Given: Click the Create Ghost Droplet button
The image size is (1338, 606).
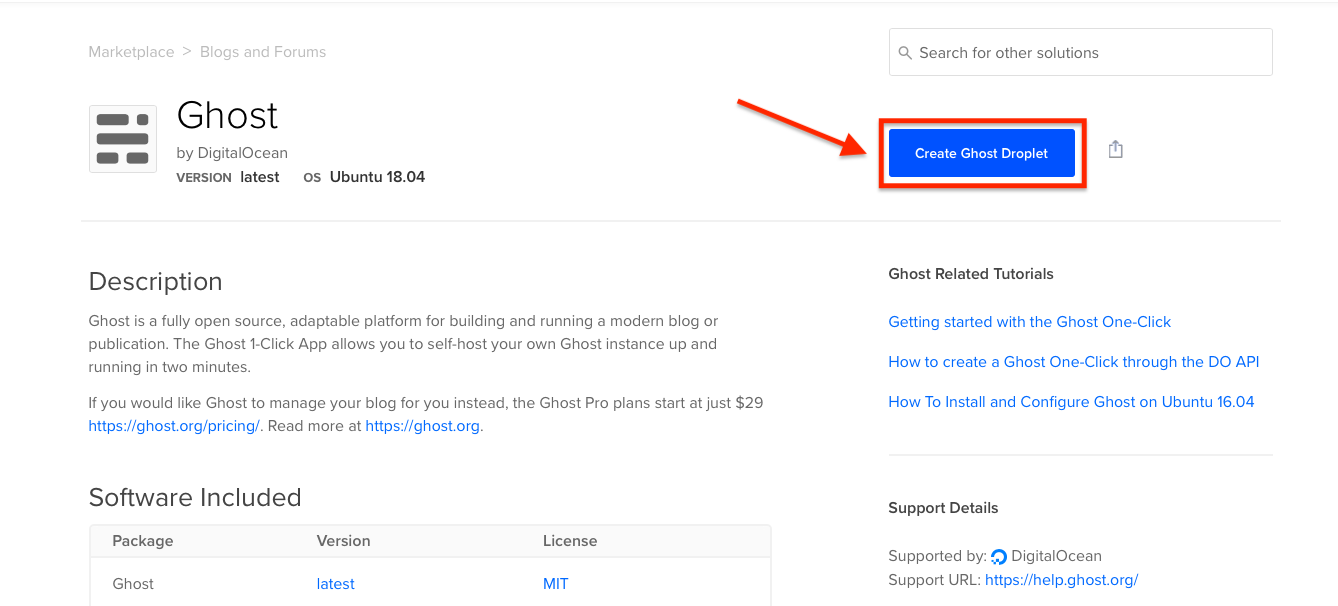Looking at the screenshot, I should 981,153.
